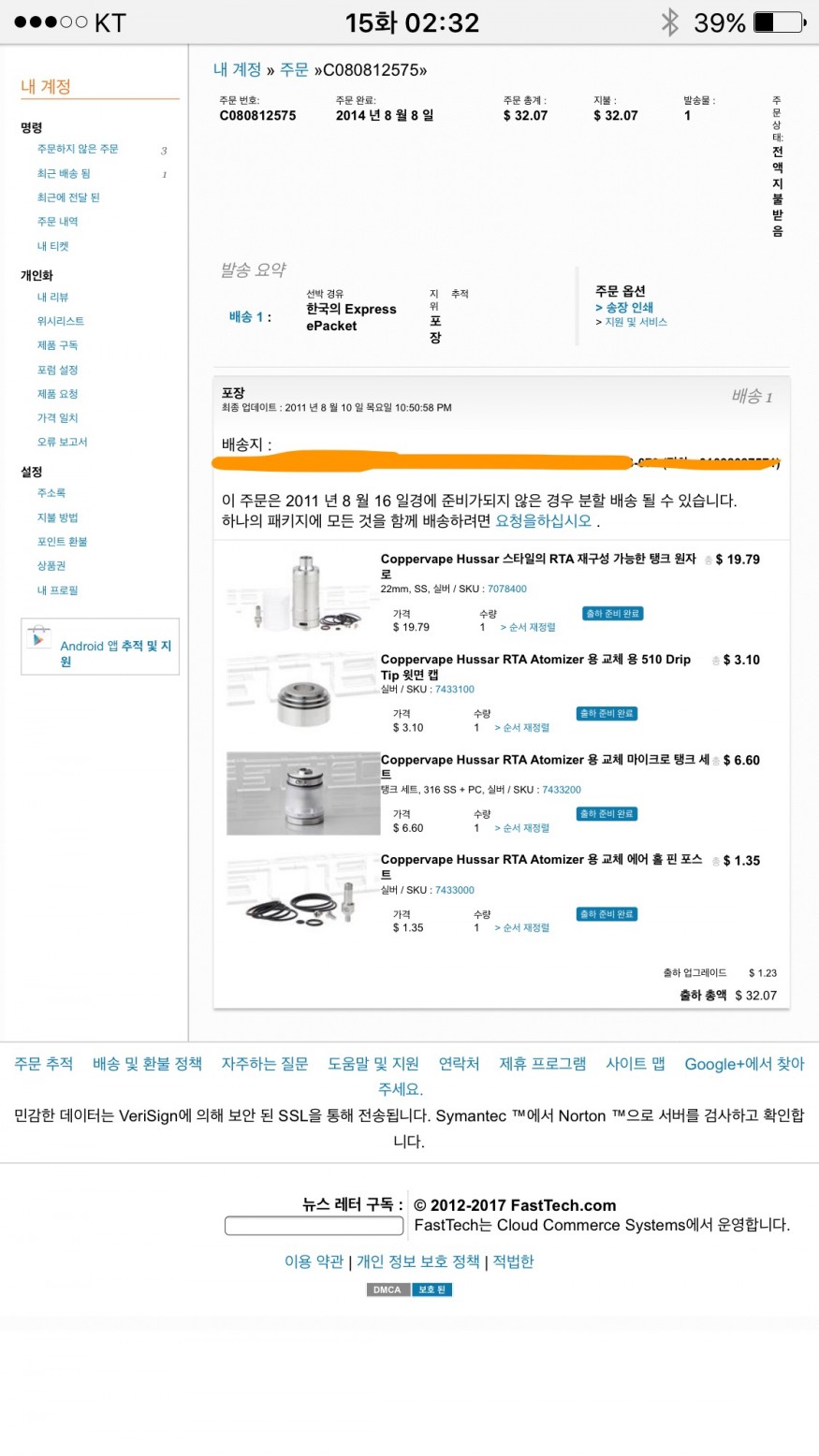Click the DMCA badge in footer
819x1456 pixels.
[x=387, y=1289]
